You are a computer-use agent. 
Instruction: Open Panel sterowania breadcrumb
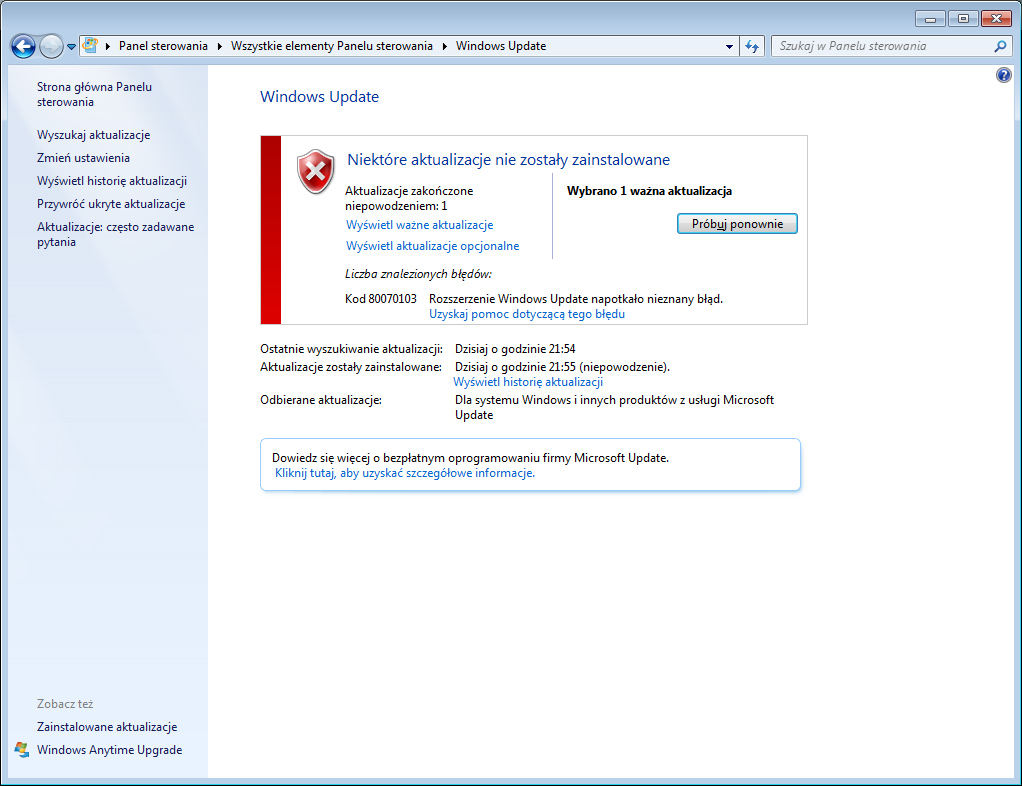tap(163, 46)
